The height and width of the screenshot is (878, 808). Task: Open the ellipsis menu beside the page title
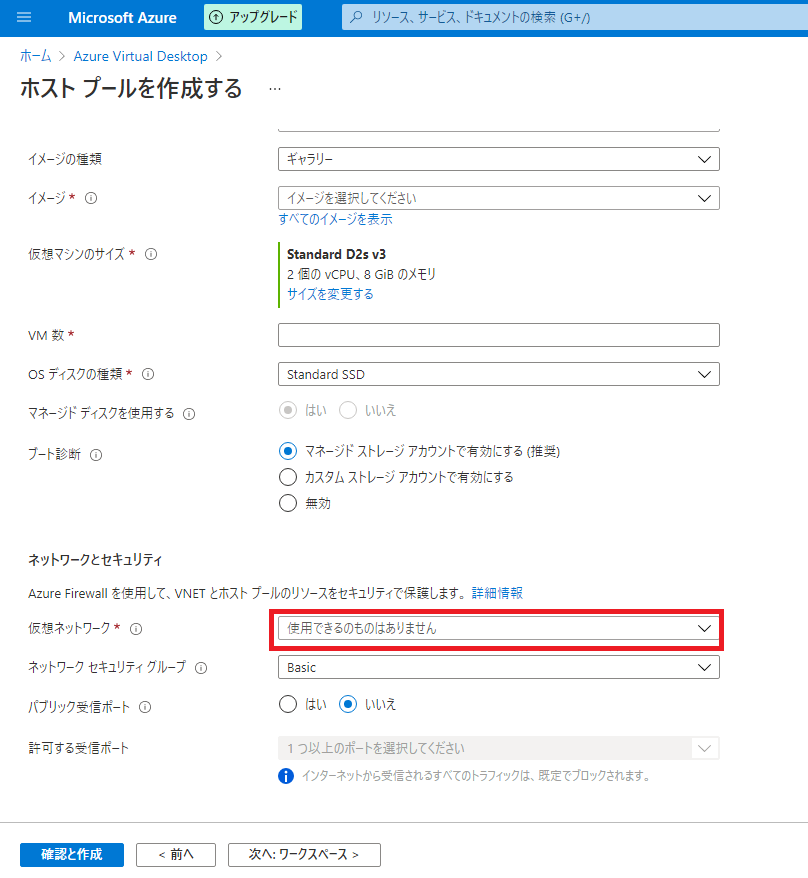tap(275, 89)
